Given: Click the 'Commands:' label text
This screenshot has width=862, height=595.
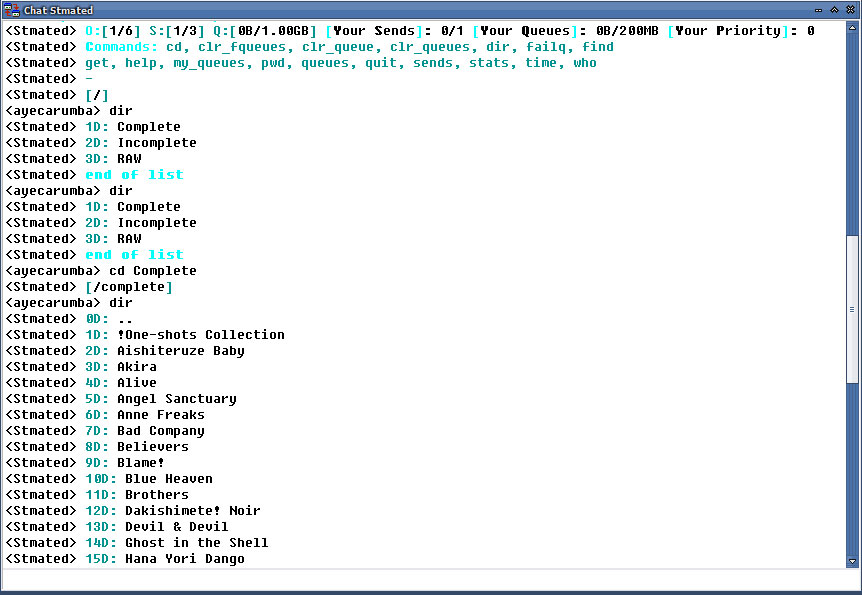Looking at the screenshot, I should (x=121, y=47).
